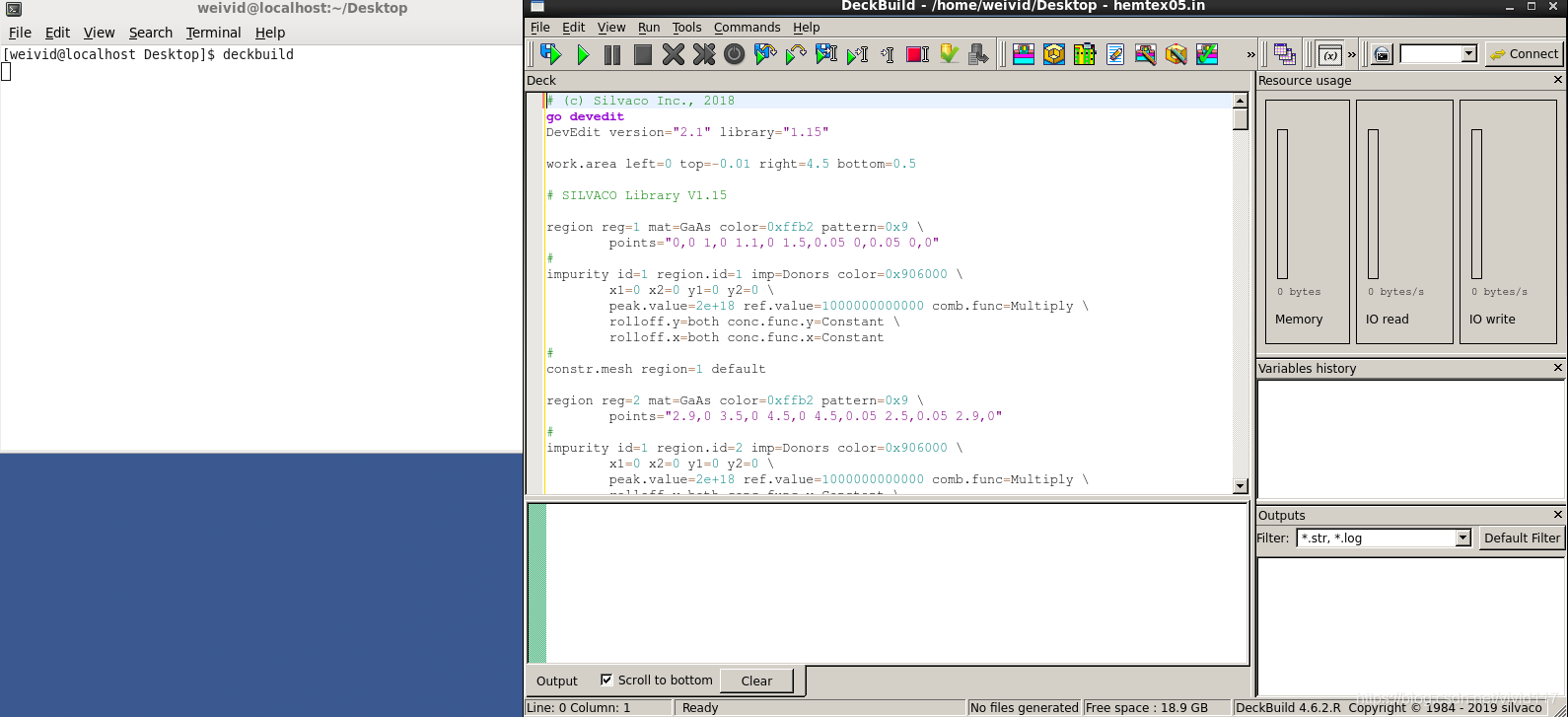Click the save-and-run deck toolbar icon
The height and width of the screenshot is (717, 1568).
point(551,54)
